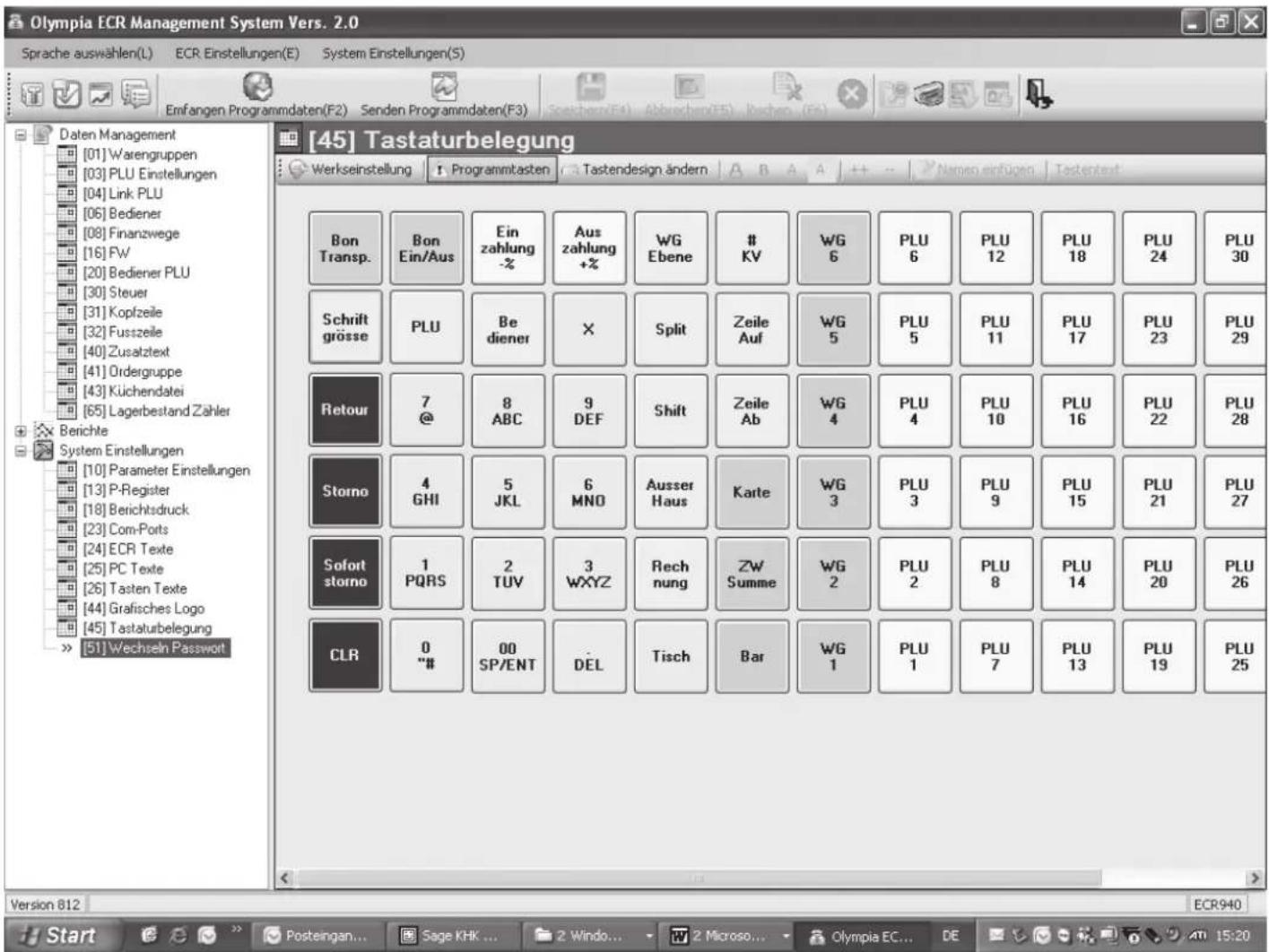Select [65] Lagerbestand Zähler in the tree
The height and width of the screenshot is (952, 1269).
[156, 411]
